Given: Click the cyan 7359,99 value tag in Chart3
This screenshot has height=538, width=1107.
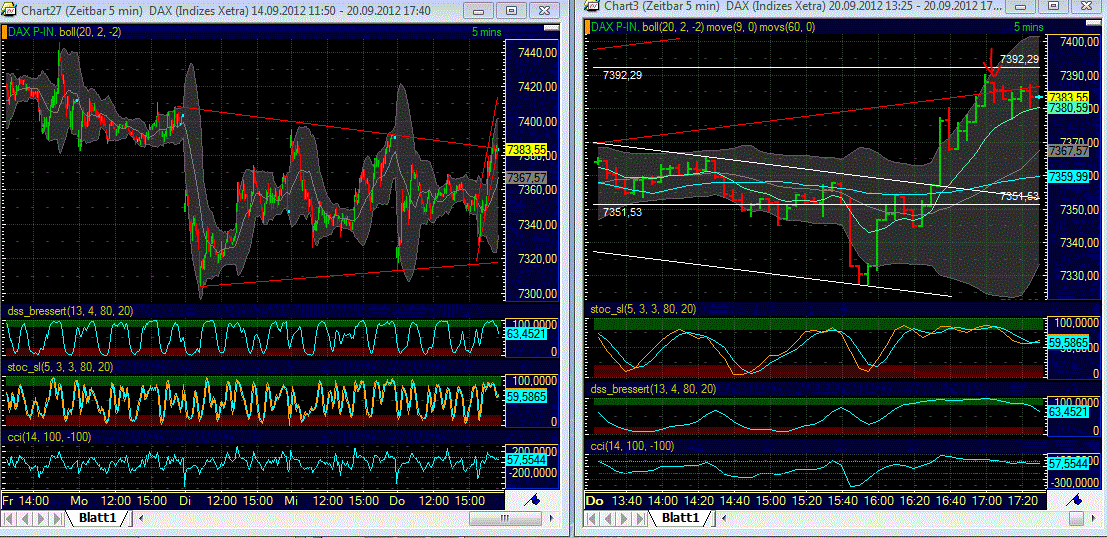Looking at the screenshot, I should point(1068,178).
